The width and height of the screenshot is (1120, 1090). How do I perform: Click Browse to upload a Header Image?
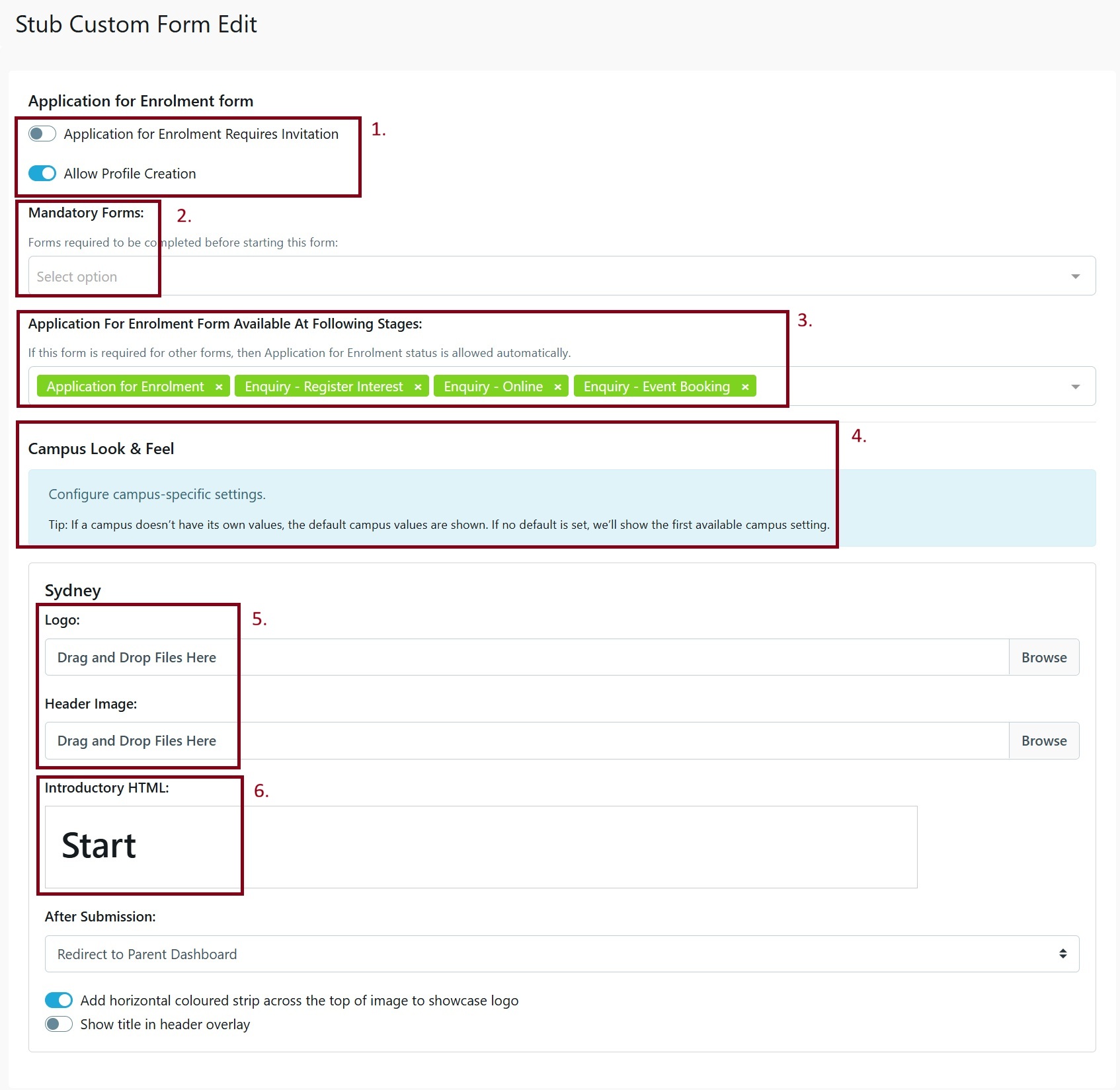1043,740
